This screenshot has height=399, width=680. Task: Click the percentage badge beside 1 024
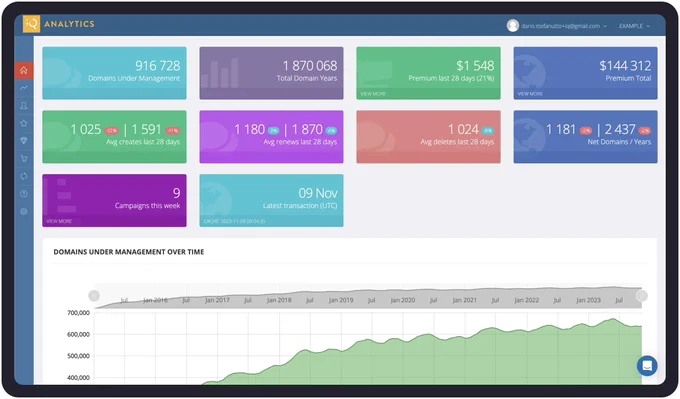487,131
